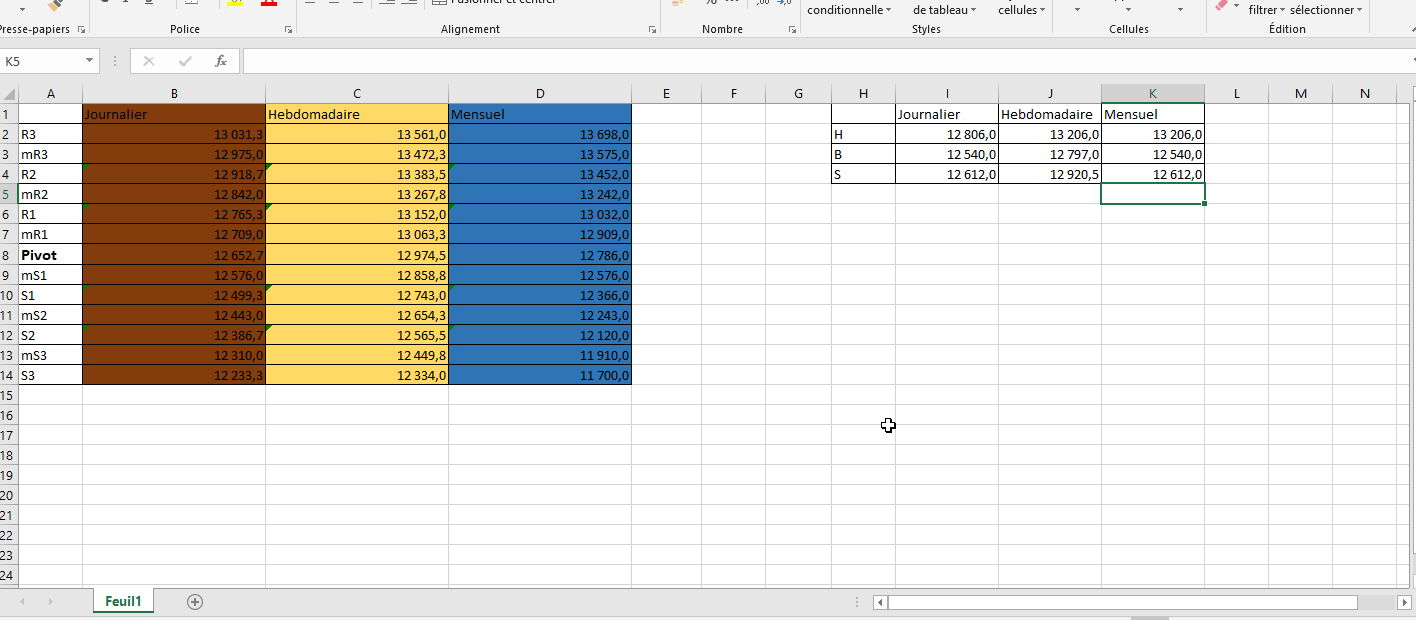This screenshot has height=620, width=1416.
Task: Select the brown Journalier header cell B1
Action: 174,114
